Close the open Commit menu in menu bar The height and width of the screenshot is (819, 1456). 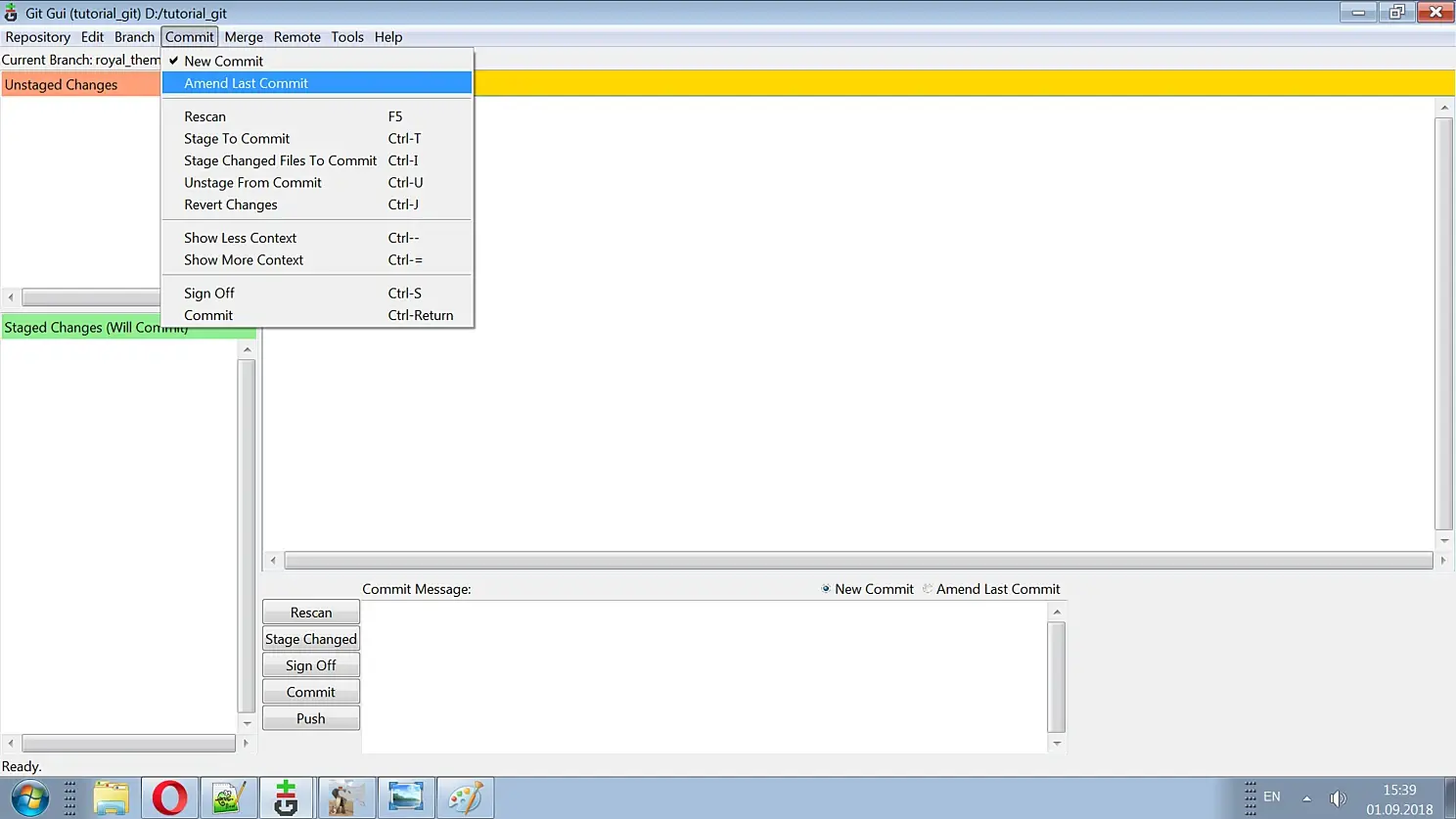189,37
